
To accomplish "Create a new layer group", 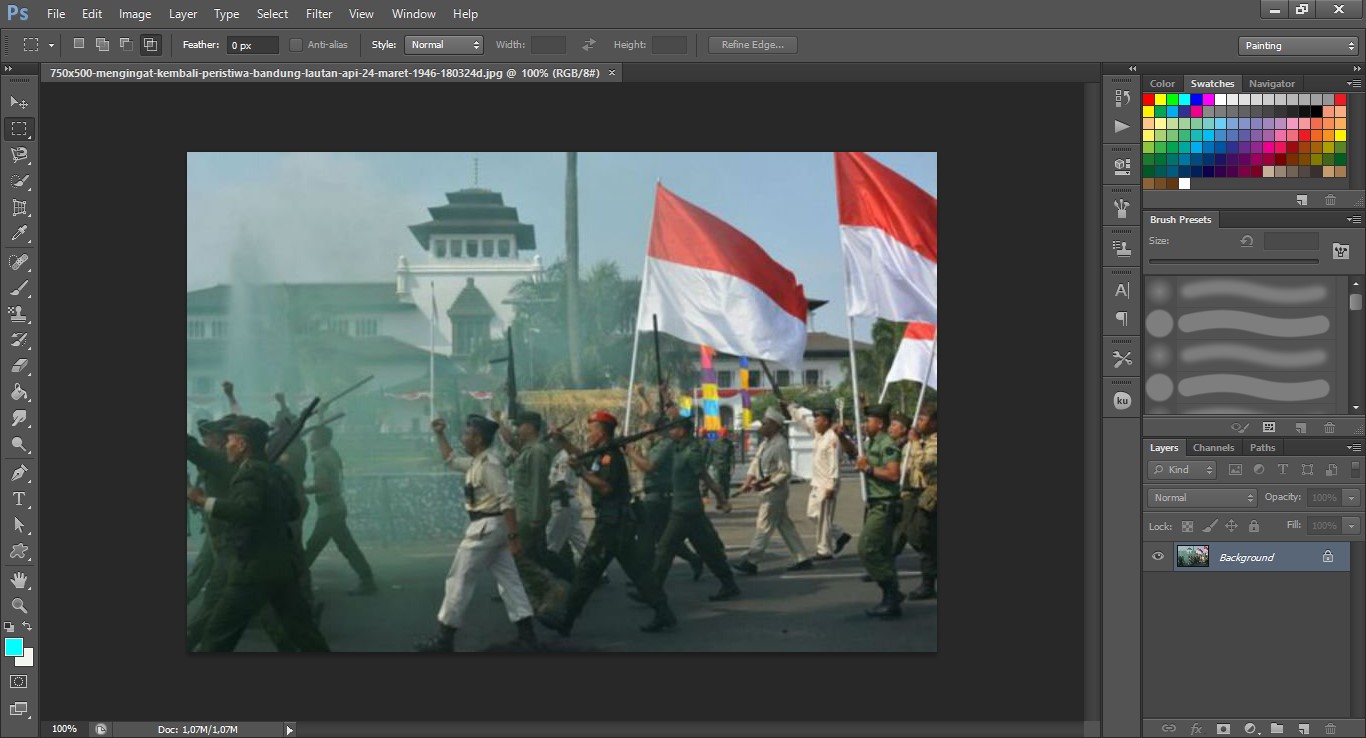I will (x=1277, y=729).
